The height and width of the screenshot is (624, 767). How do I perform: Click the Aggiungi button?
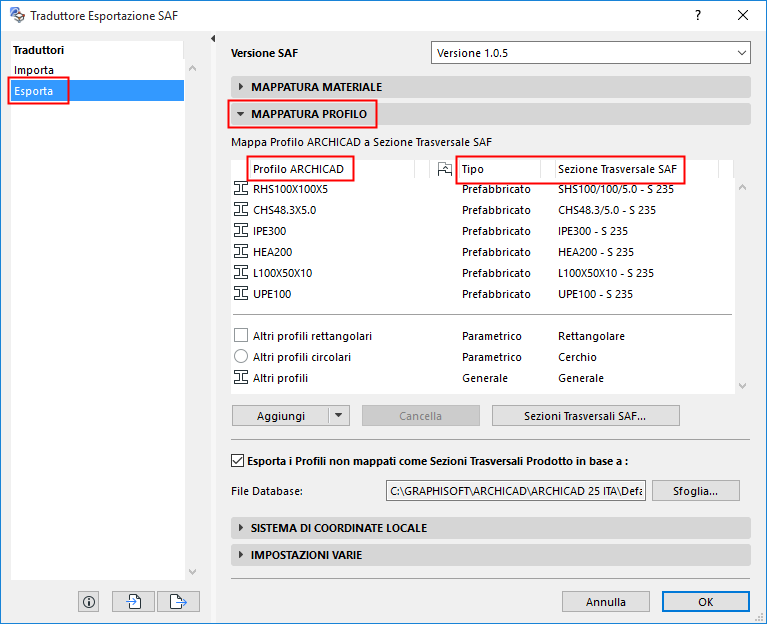tap(281, 416)
